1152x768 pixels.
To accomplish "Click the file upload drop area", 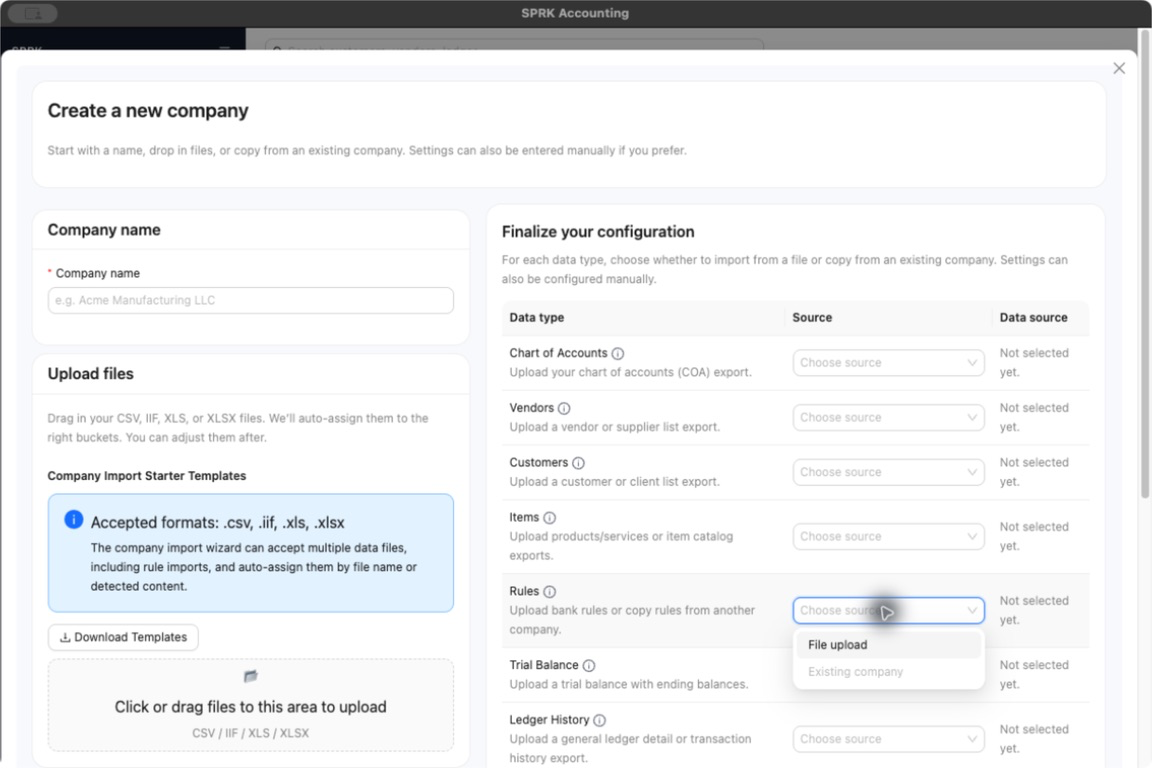I will (x=251, y=705).
